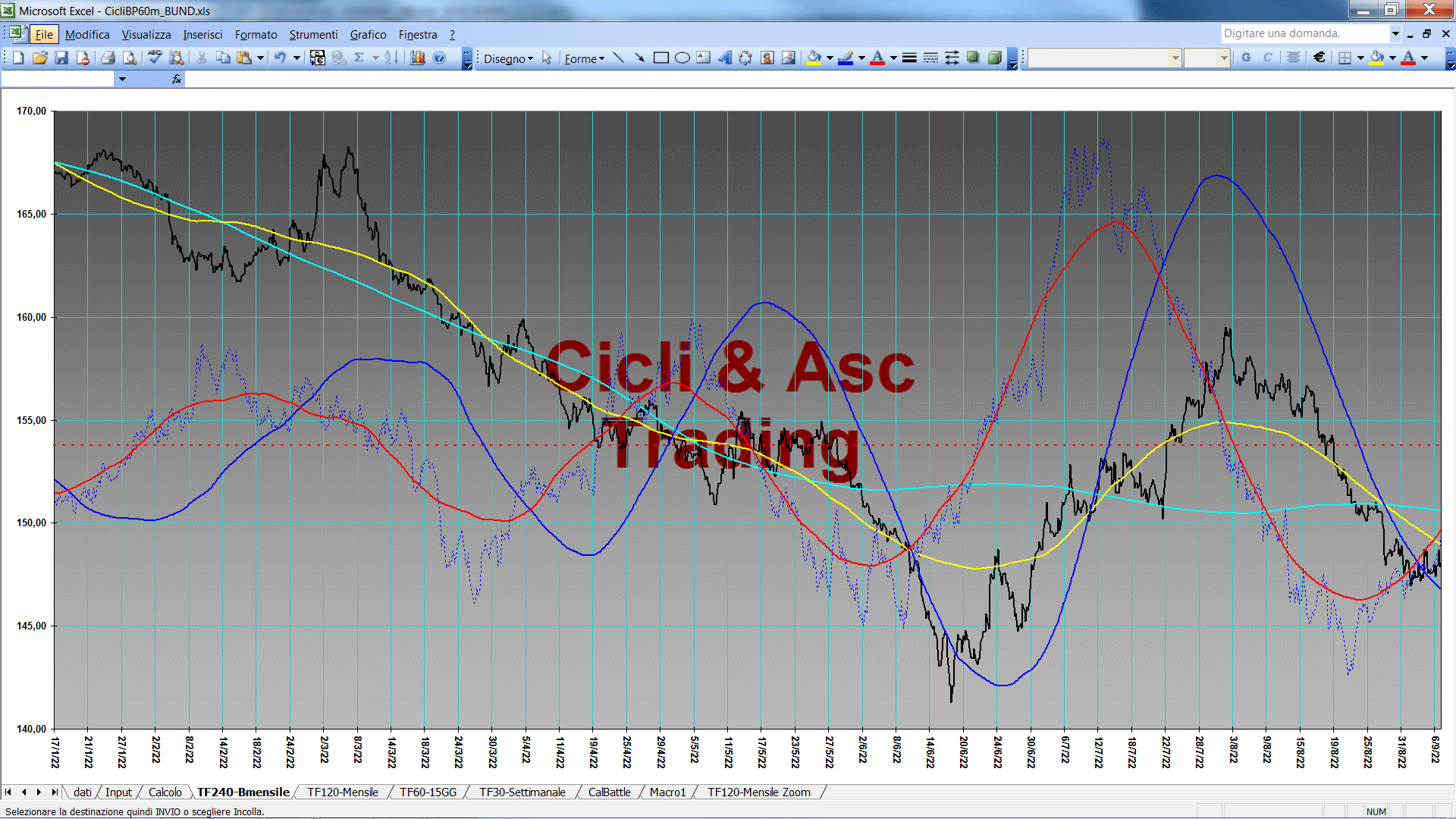Click the Paste clipboard icon
1456x819 pixels.
(x=244, y=58)
